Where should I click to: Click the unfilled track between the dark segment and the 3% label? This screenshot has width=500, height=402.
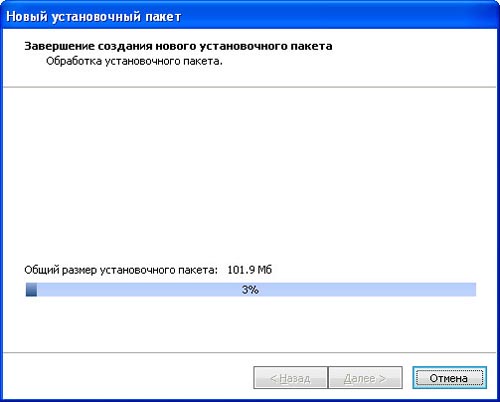(x=138, y=289)
